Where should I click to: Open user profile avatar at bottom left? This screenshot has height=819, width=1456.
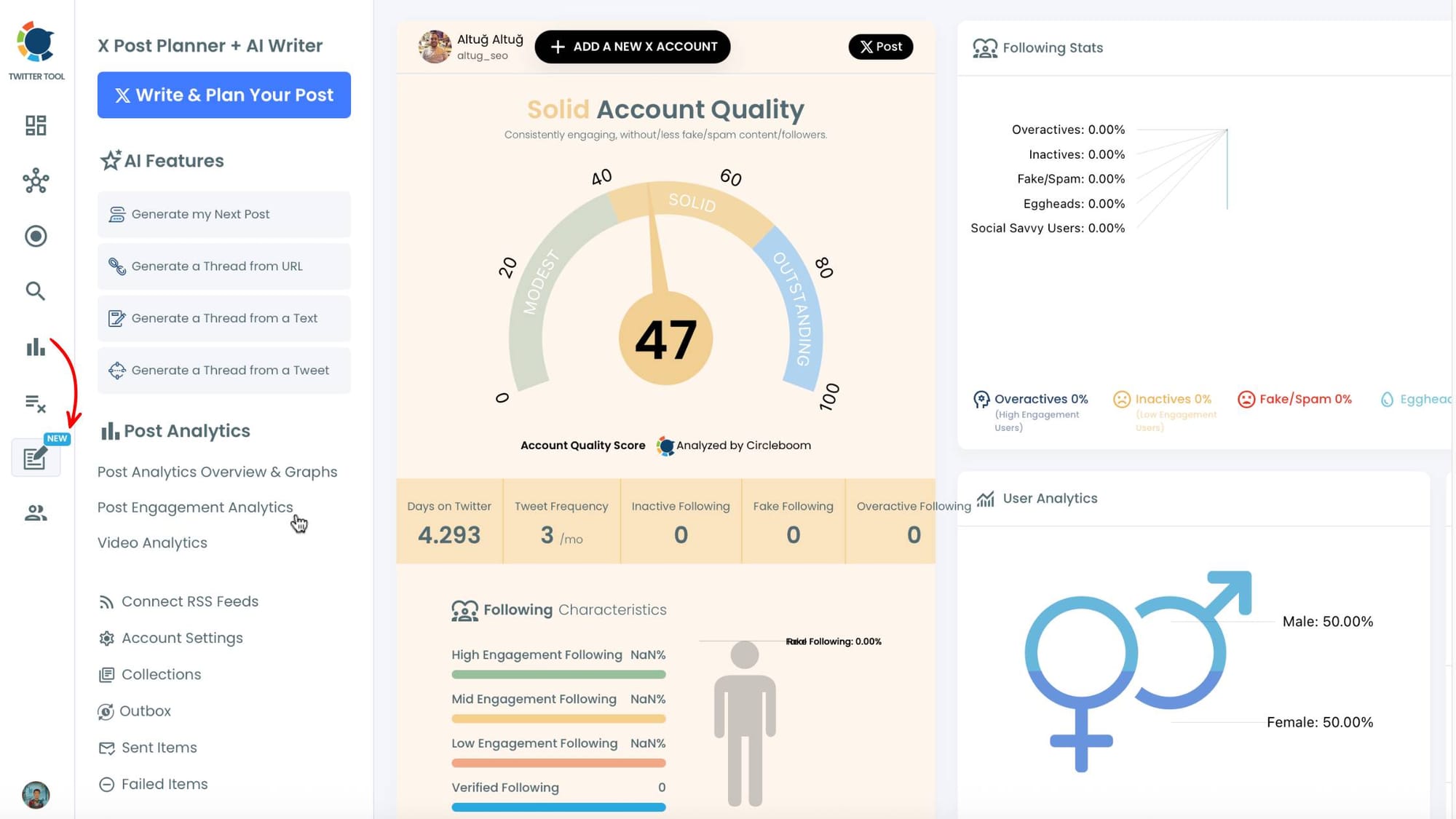tap(36, 794)
